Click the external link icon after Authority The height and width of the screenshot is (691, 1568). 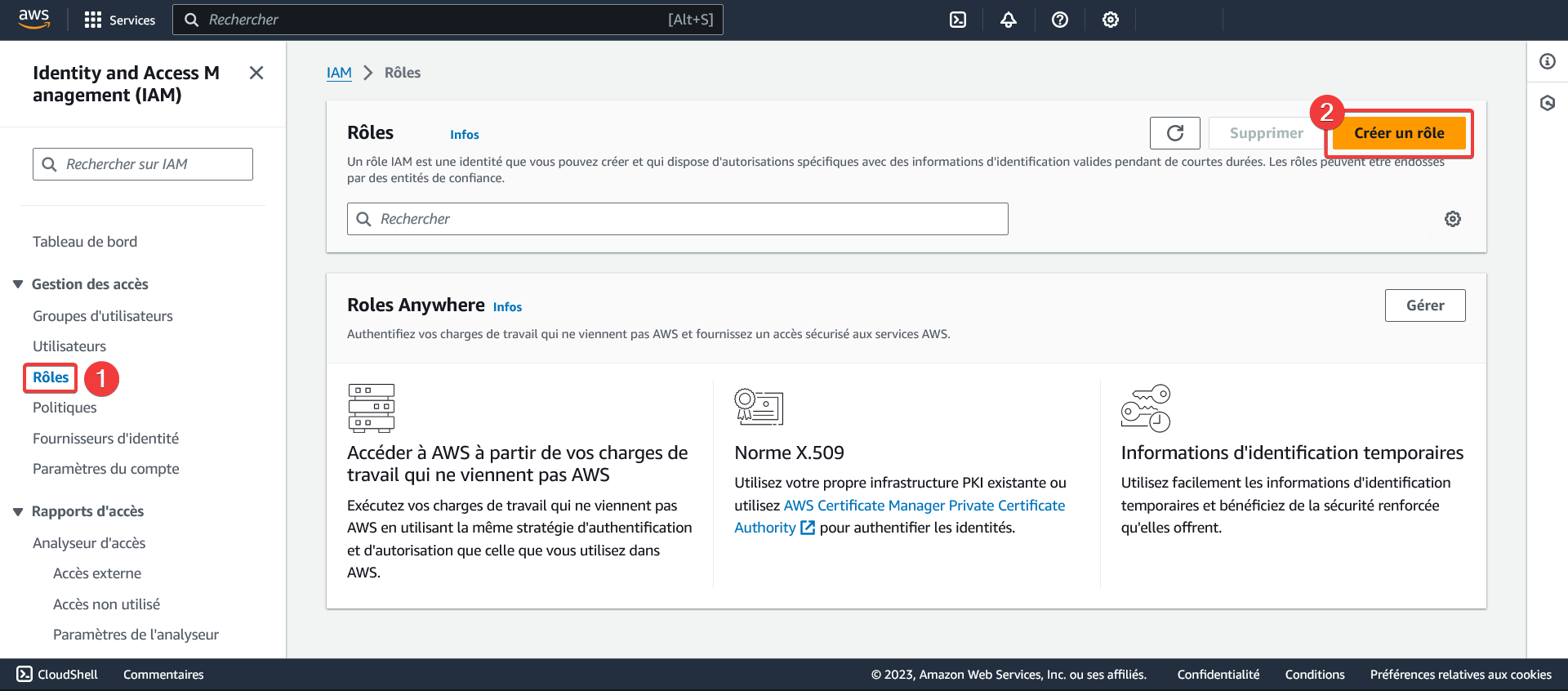point(807,528)
